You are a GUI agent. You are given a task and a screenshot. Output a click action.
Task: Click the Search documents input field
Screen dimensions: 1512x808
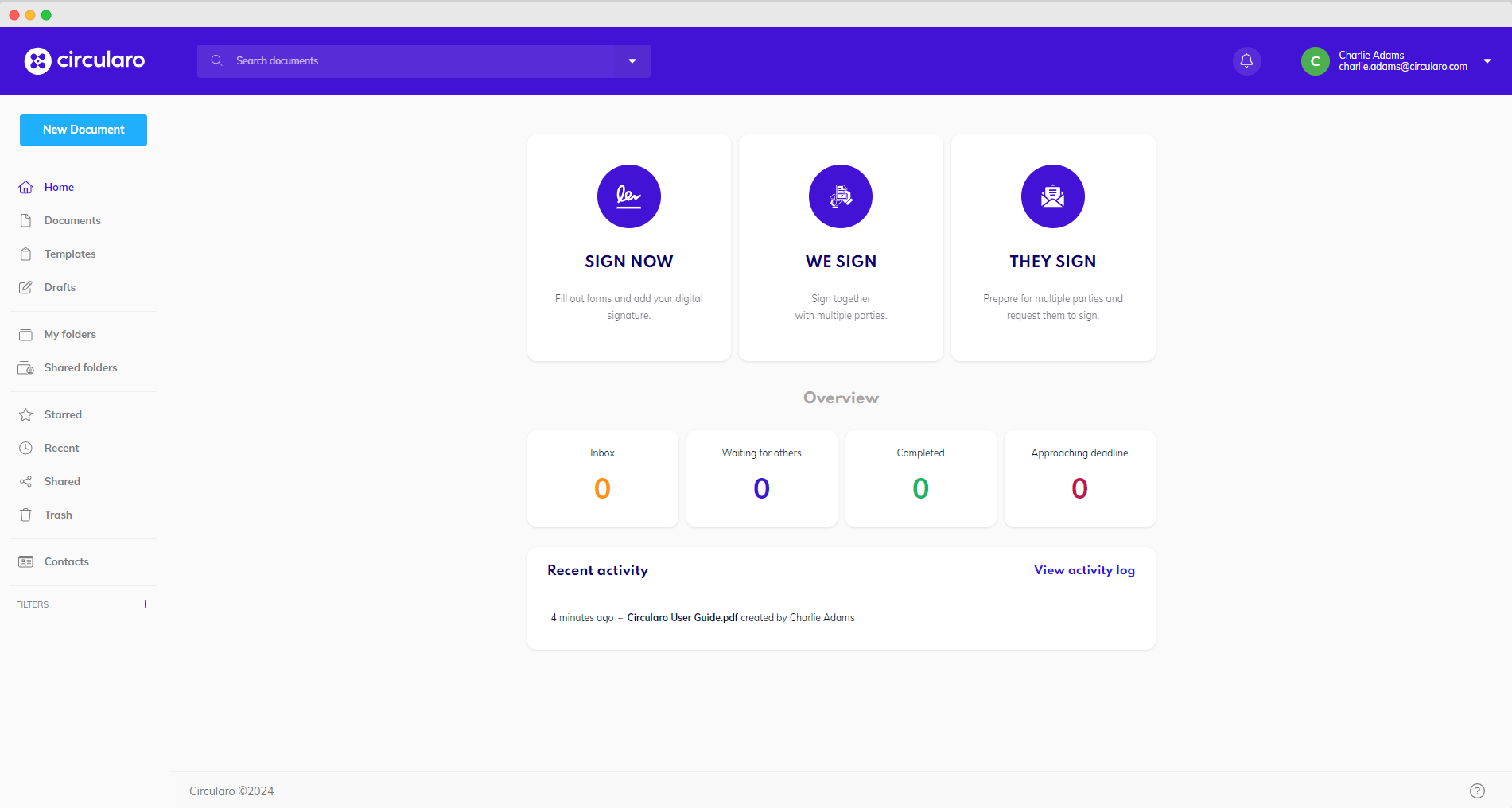pyautogui.click(x=422, y=61)
